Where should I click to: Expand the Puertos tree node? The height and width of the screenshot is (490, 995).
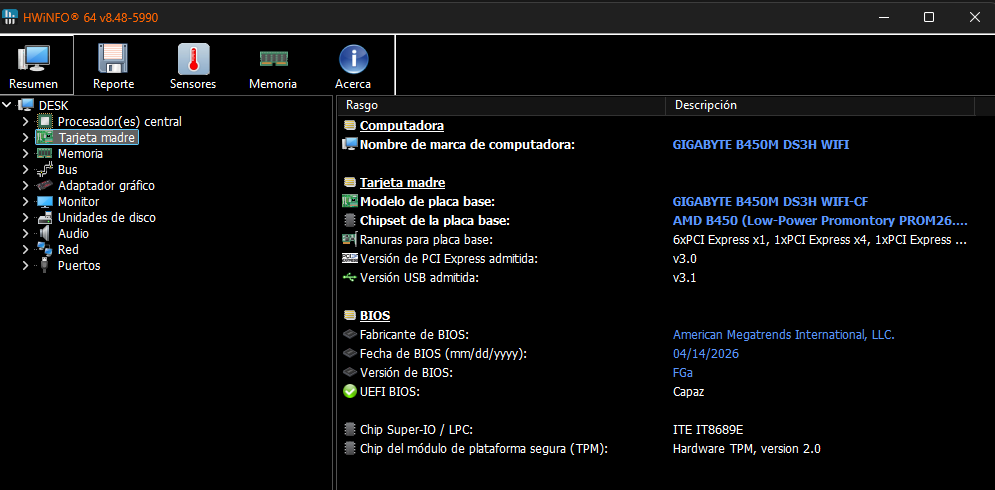(25, 265)
